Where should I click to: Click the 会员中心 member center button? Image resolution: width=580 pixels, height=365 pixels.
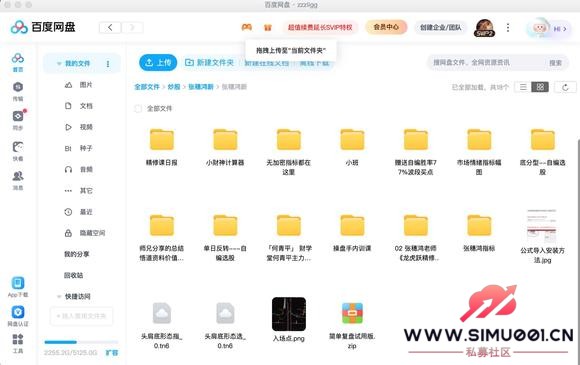[386, 27]
